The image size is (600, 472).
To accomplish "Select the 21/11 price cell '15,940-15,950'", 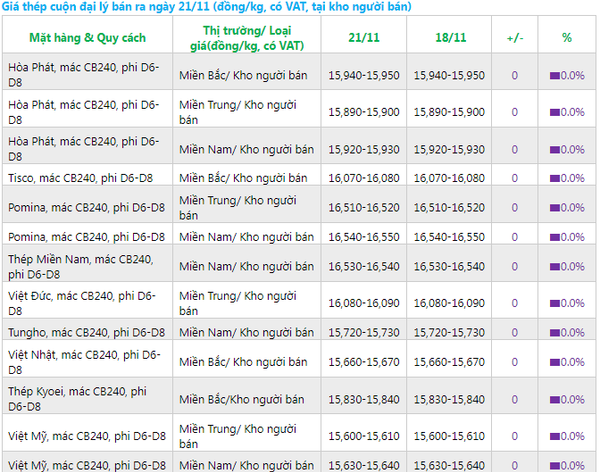I will 364,75.
